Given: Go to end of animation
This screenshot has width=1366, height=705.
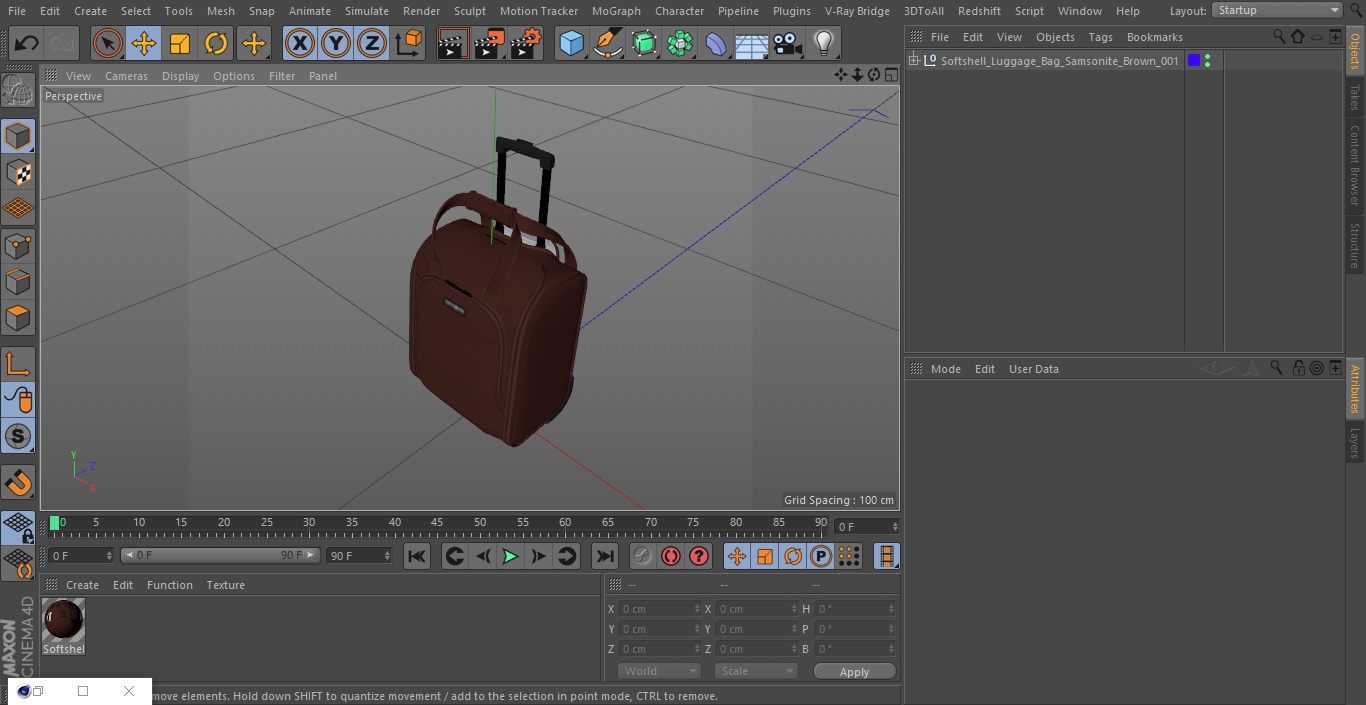Looking at the screenshot, I should [x=605, y=556].
